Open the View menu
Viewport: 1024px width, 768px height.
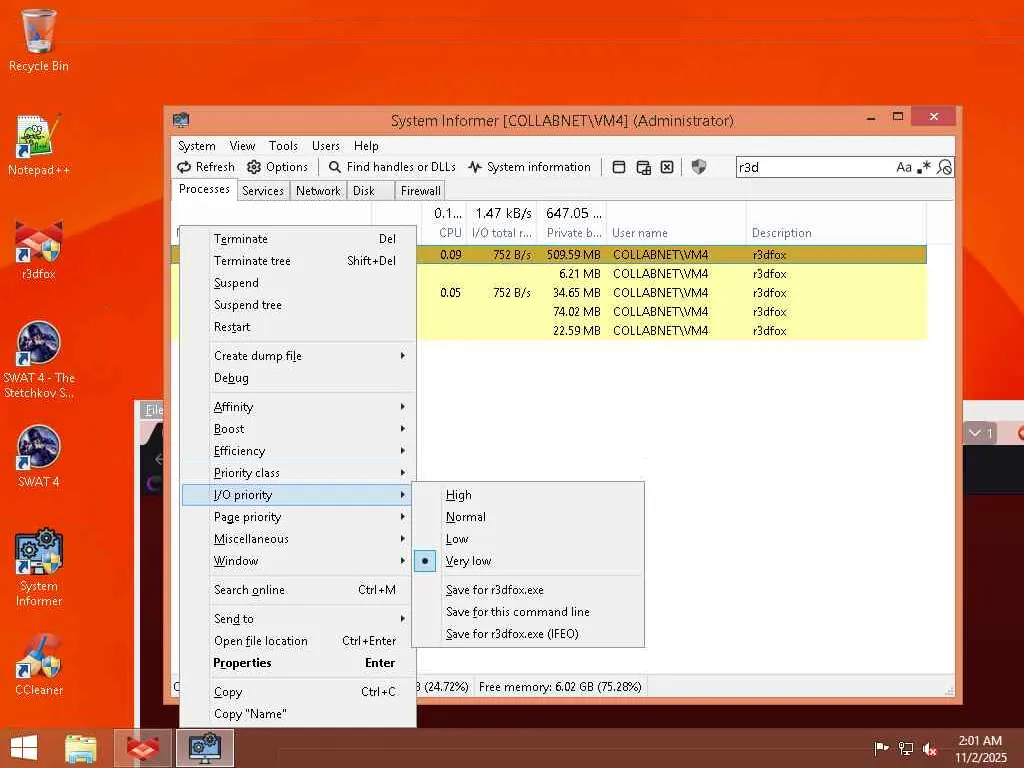click(x=242, y=146)
